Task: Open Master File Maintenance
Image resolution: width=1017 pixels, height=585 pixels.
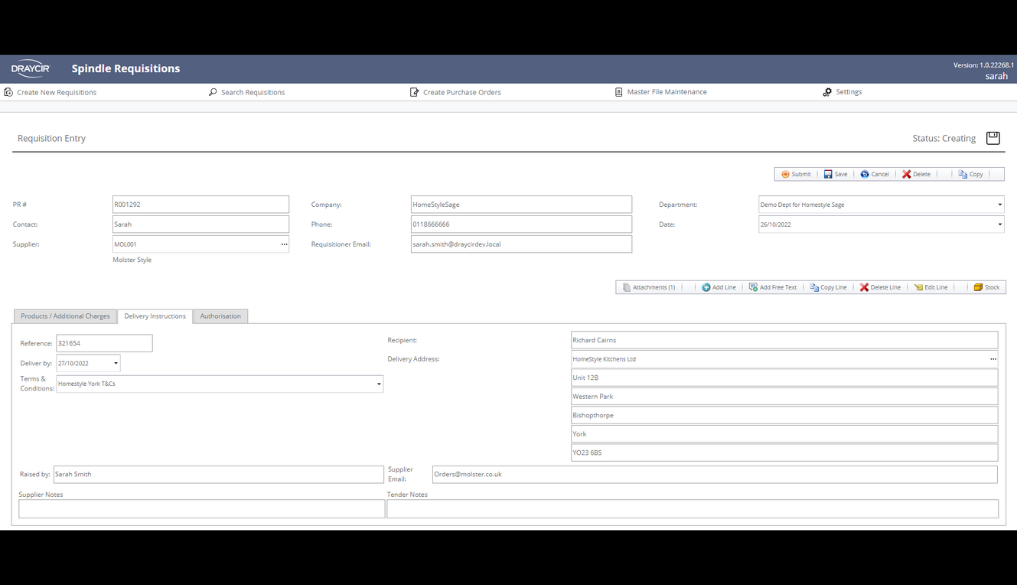Action: coord(661,92)
